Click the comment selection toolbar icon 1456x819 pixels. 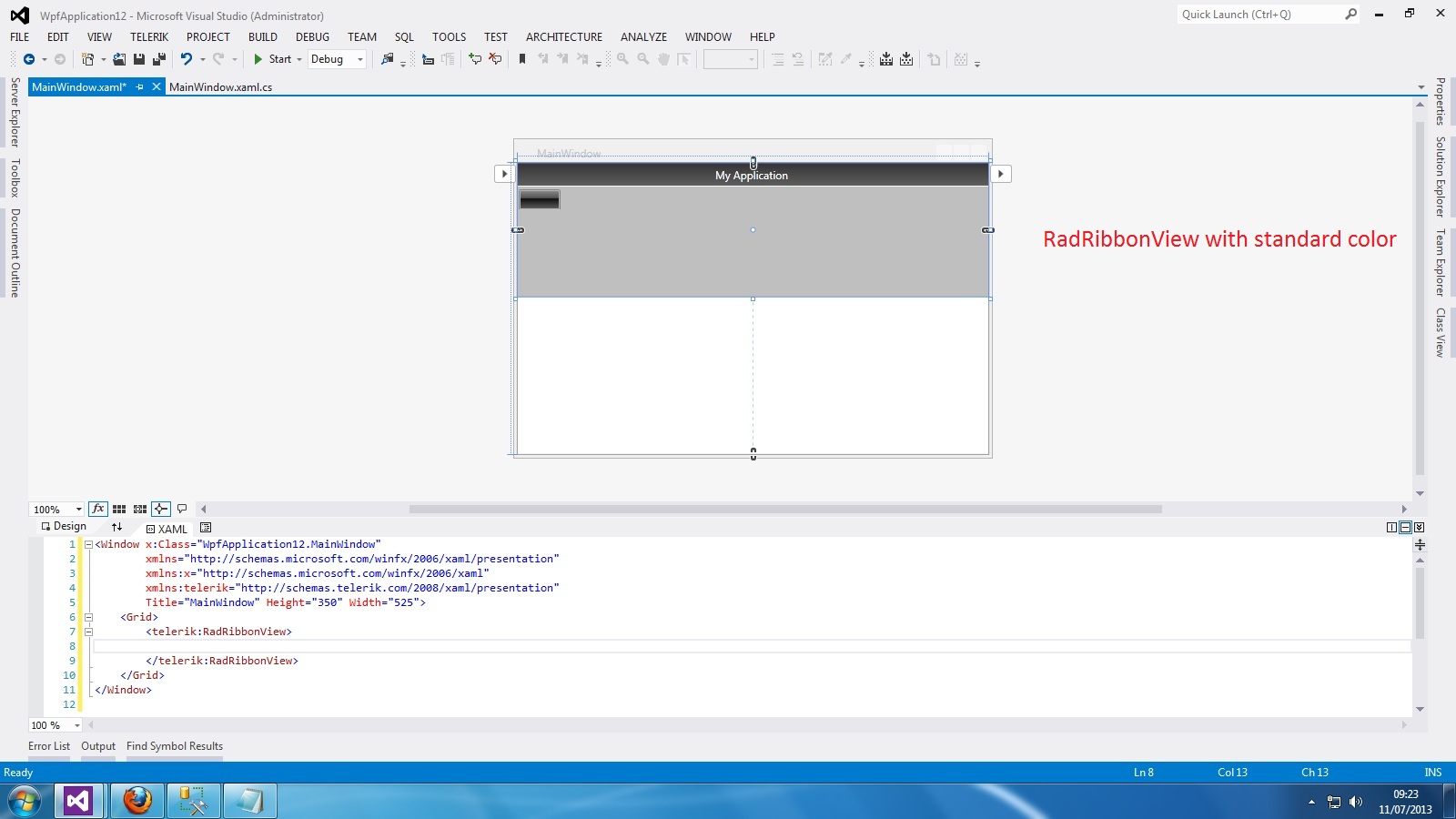[x=475, y=59]
